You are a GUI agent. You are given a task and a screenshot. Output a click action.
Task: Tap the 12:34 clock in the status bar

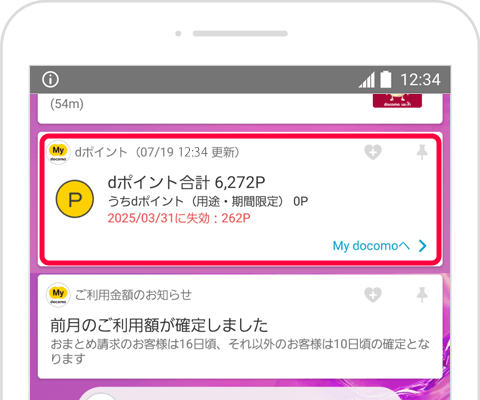(420, 80)
